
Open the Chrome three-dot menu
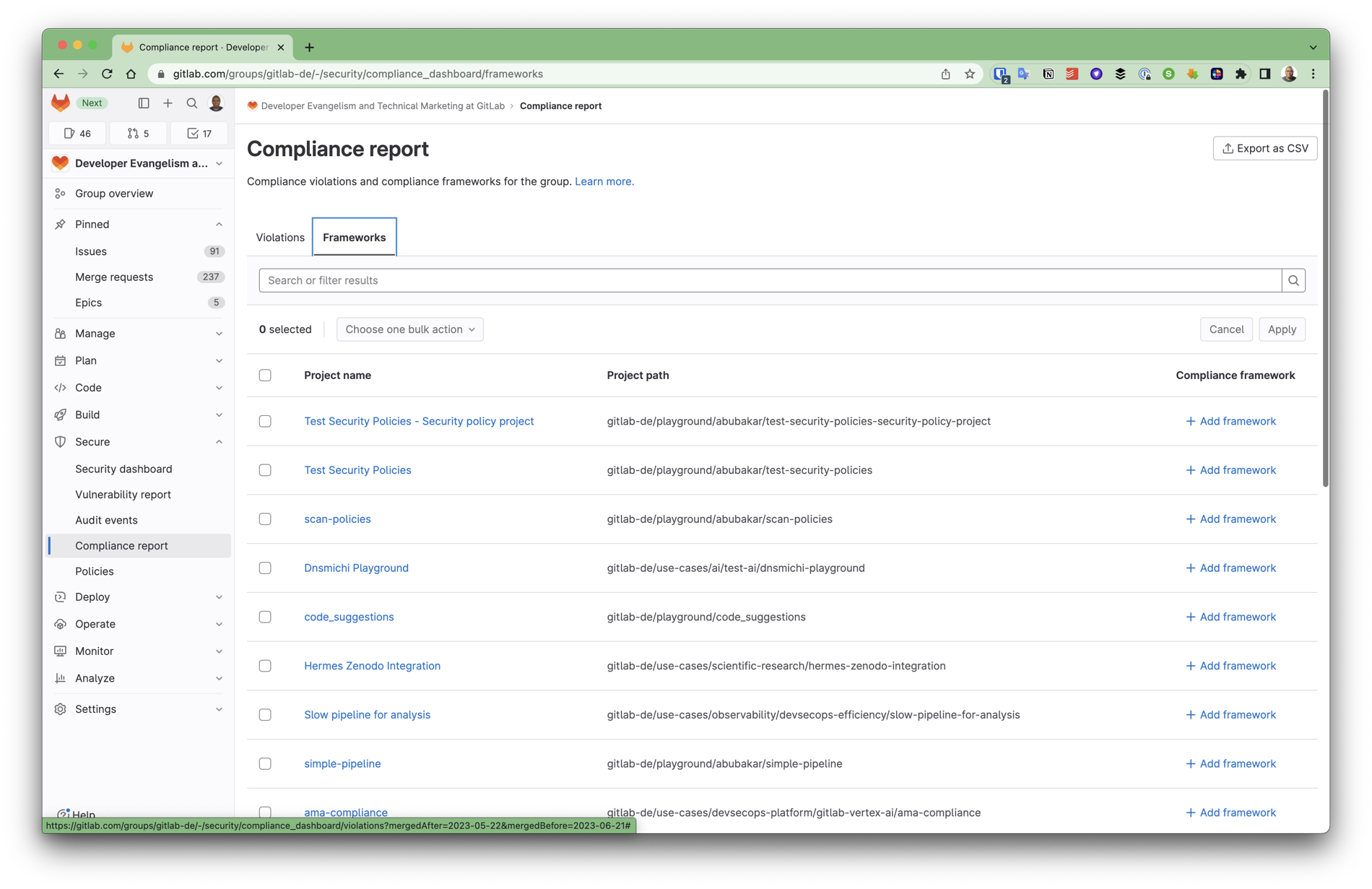1313,74
